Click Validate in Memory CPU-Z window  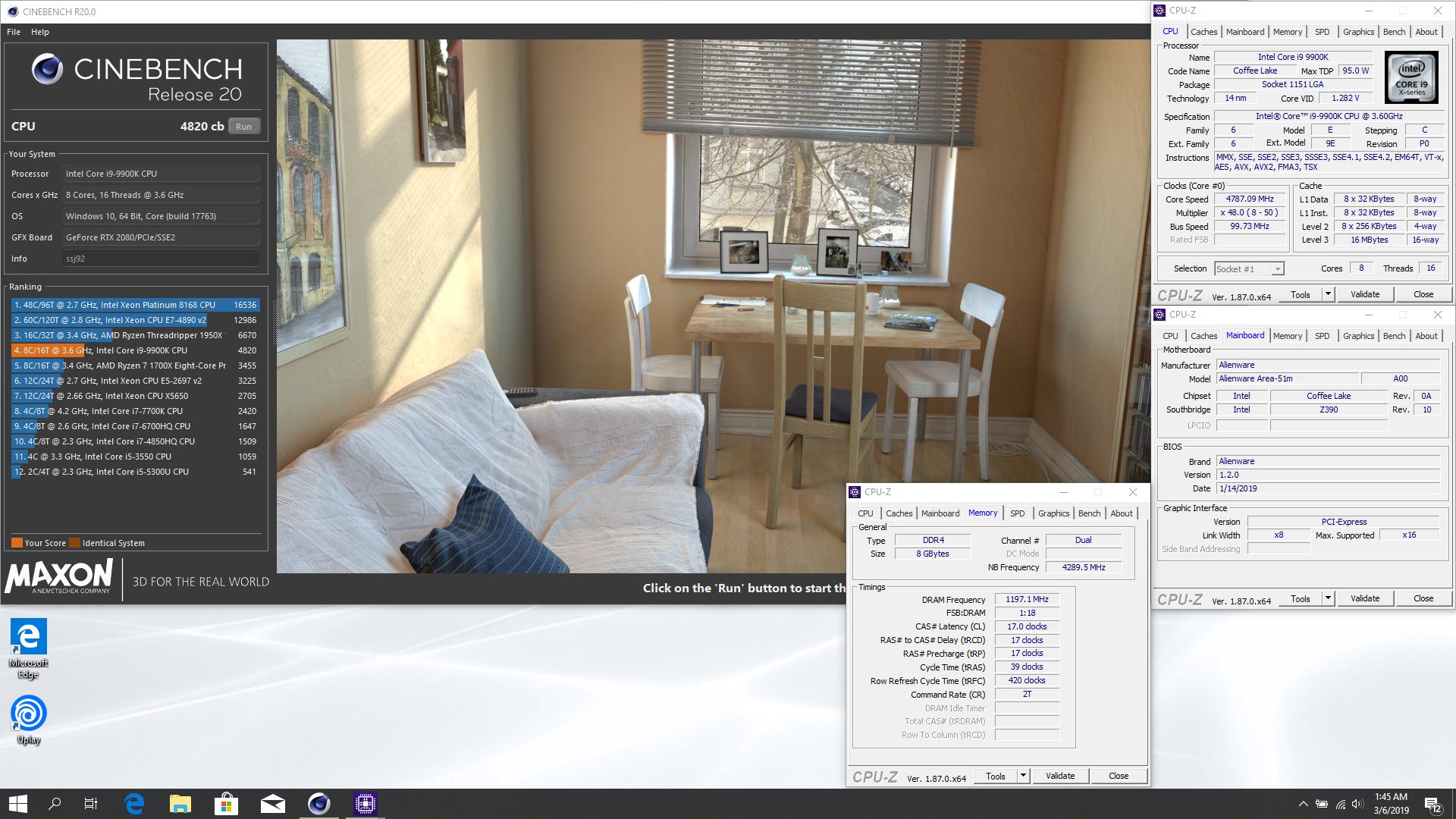pos(1059,776)
